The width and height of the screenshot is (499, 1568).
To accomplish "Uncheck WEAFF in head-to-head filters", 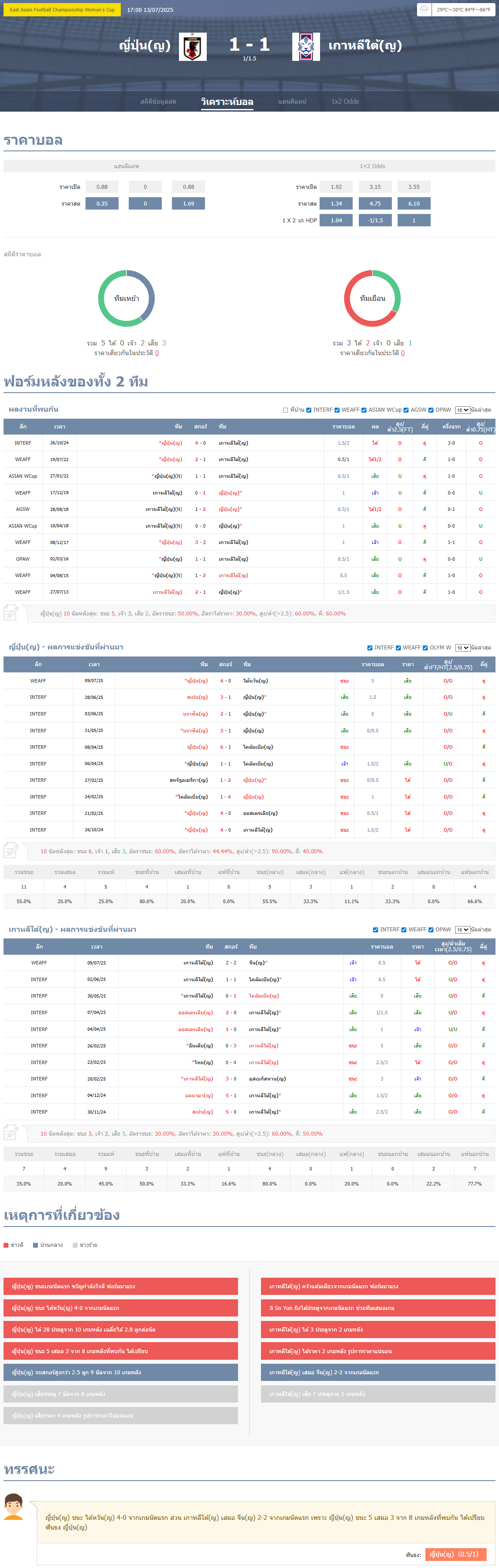I will (337, 410).
